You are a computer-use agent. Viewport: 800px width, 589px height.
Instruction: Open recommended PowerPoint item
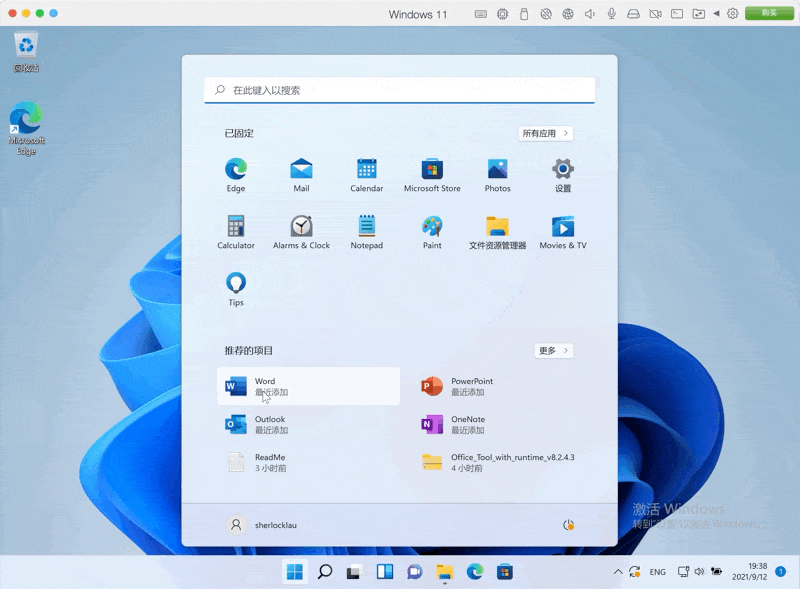click(x=504, y=386)
